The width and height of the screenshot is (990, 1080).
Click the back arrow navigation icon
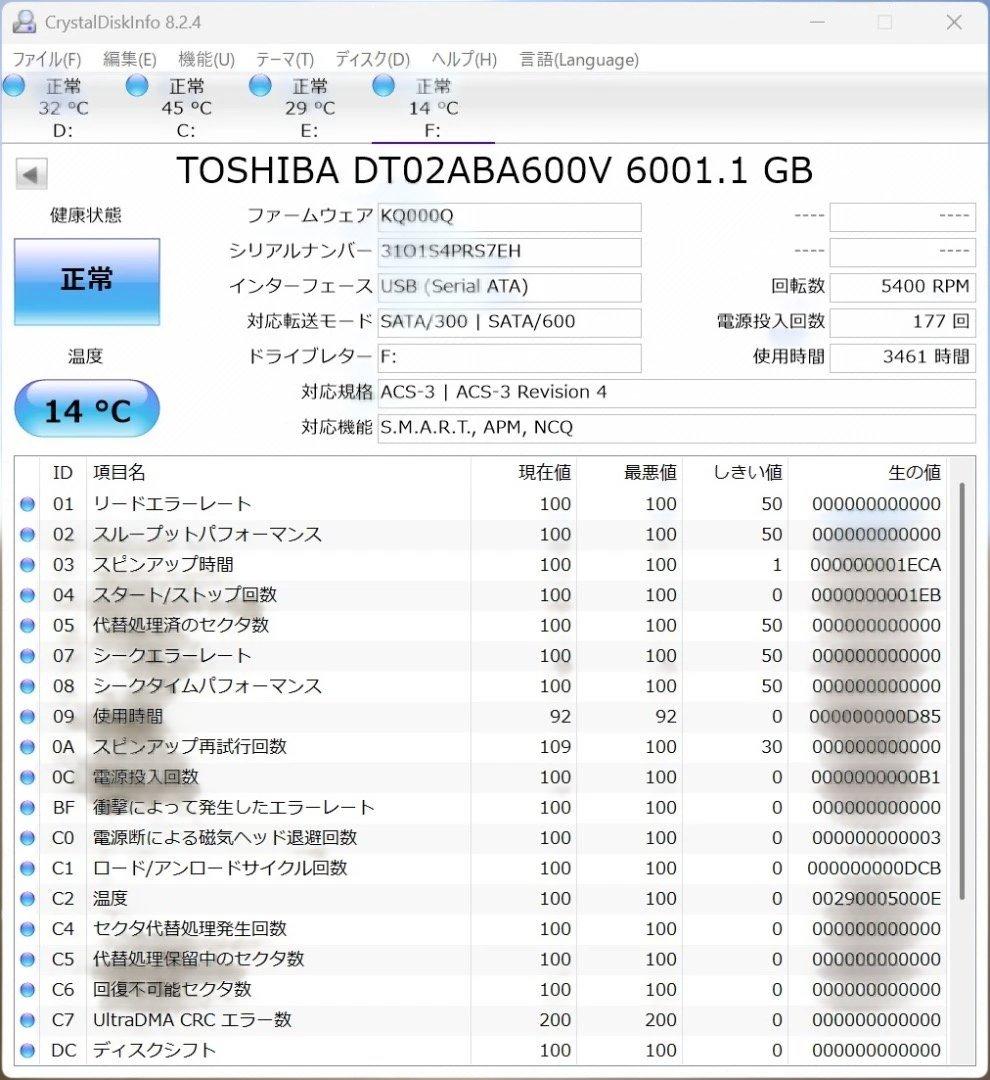pos(31,174)
